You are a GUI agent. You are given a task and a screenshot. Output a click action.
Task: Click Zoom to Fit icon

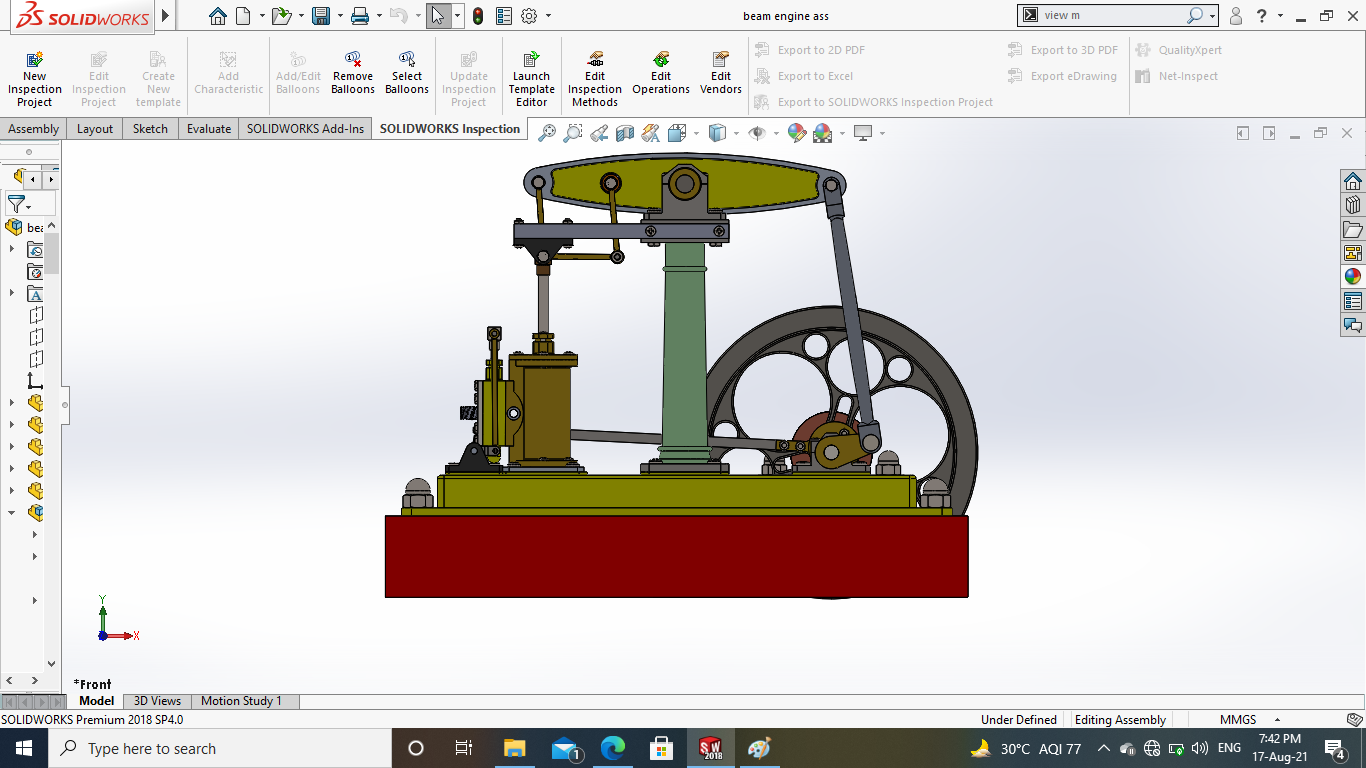(x=547, y=133)
